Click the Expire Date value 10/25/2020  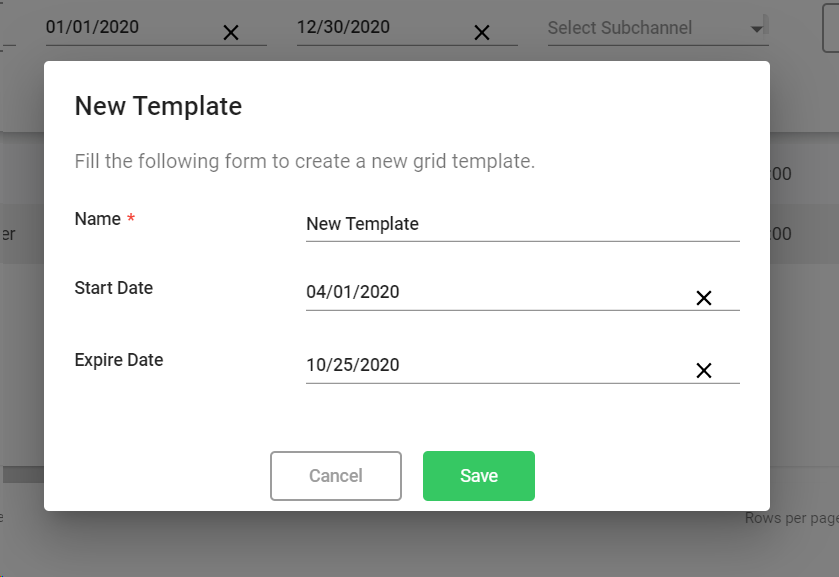point(354,365)
